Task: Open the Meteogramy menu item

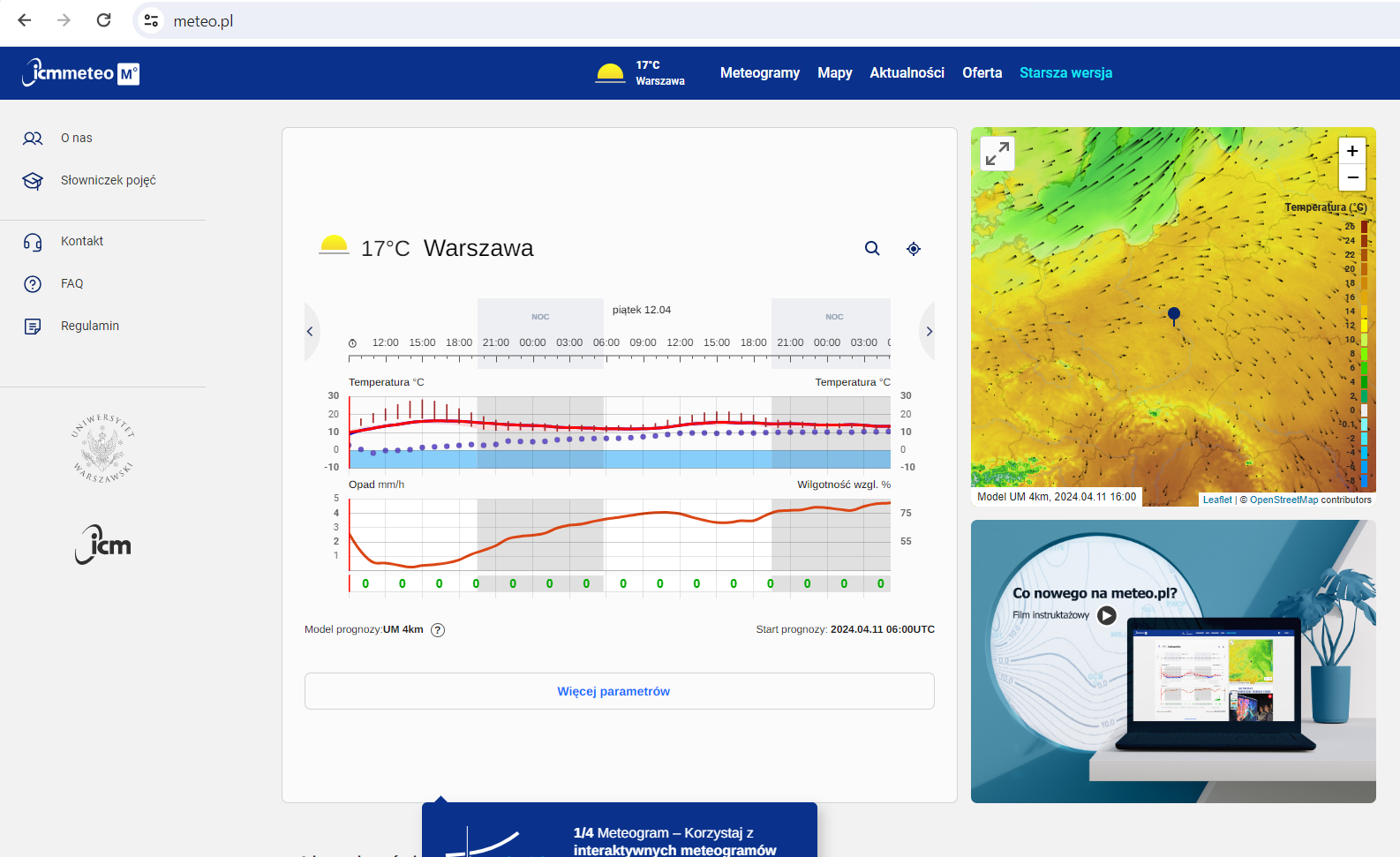Action: tap(760, 73)
